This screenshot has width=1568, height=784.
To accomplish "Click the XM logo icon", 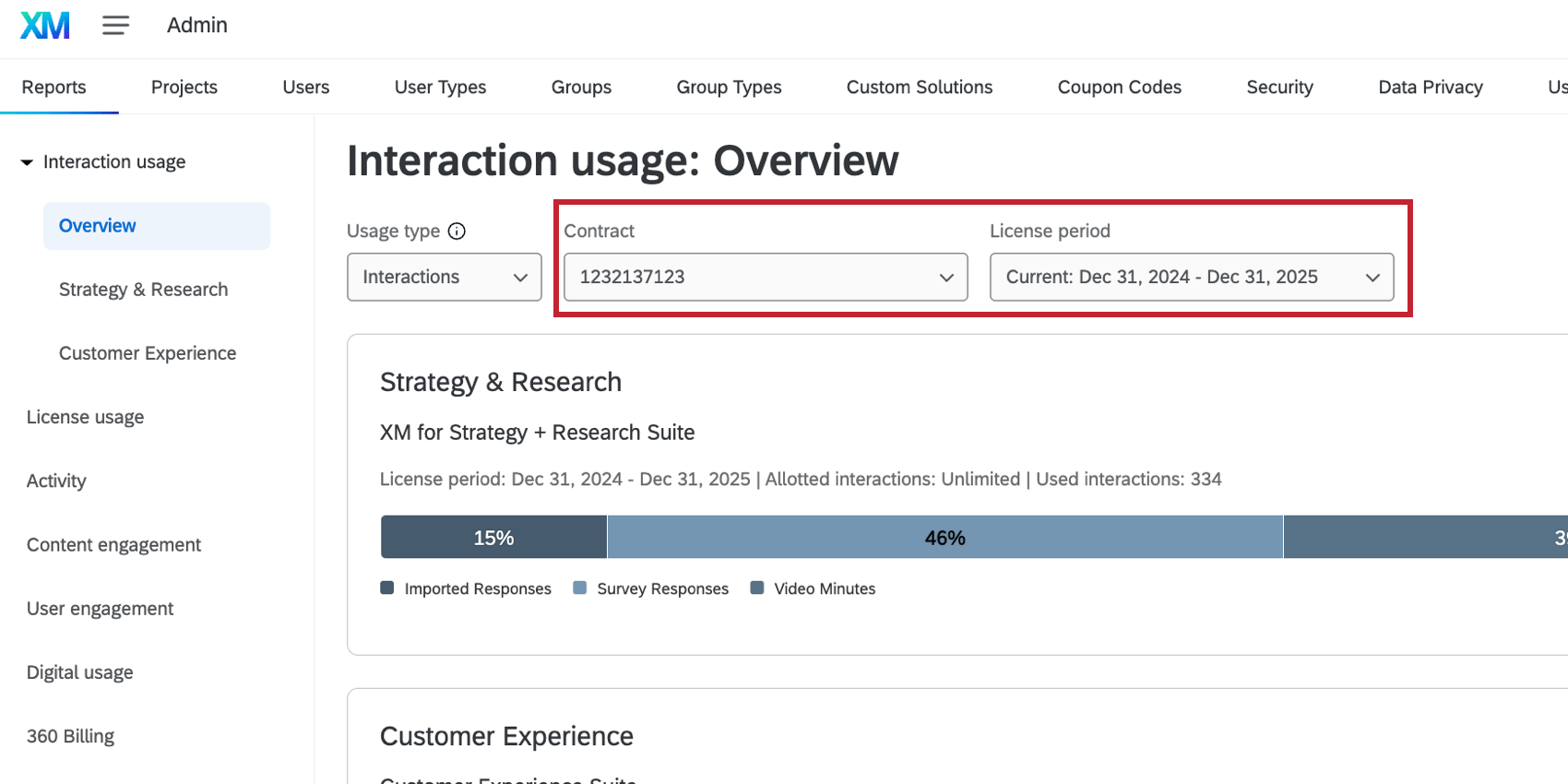I will (x=45, y=26).
